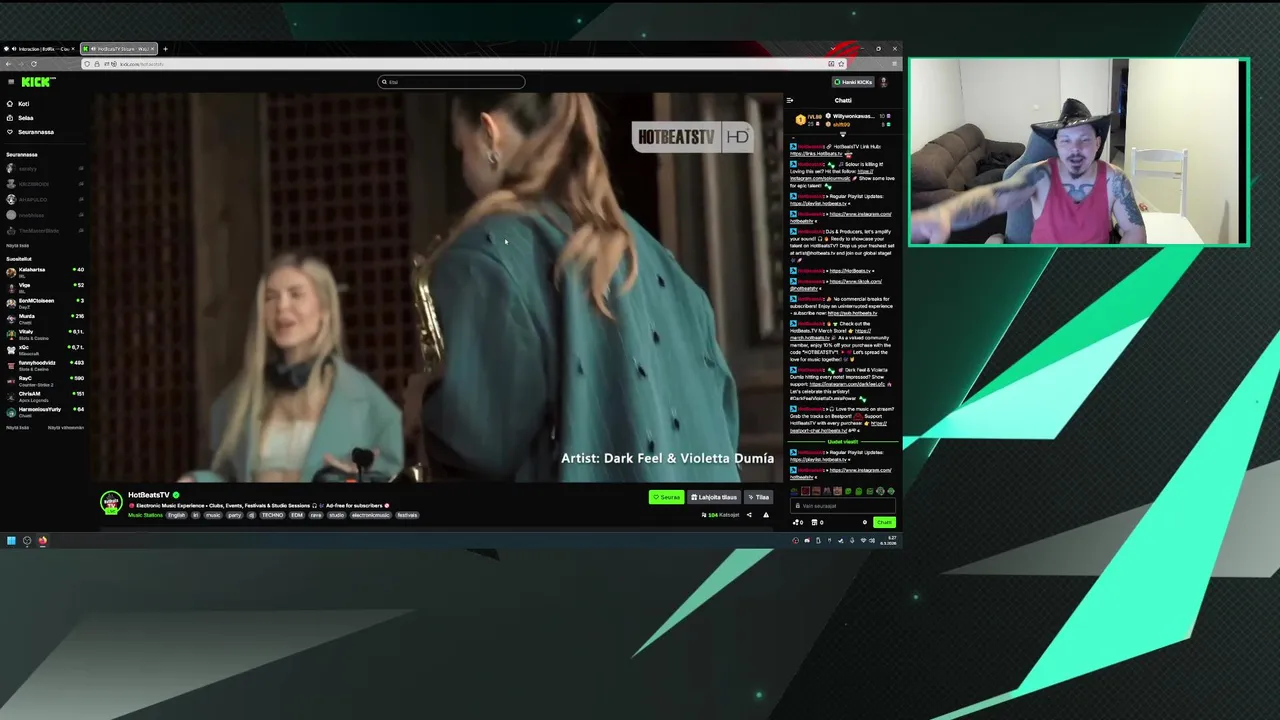Click the Tilaa subscribe button
This screenshot has height=720, width=1280.
coord(759,497)
